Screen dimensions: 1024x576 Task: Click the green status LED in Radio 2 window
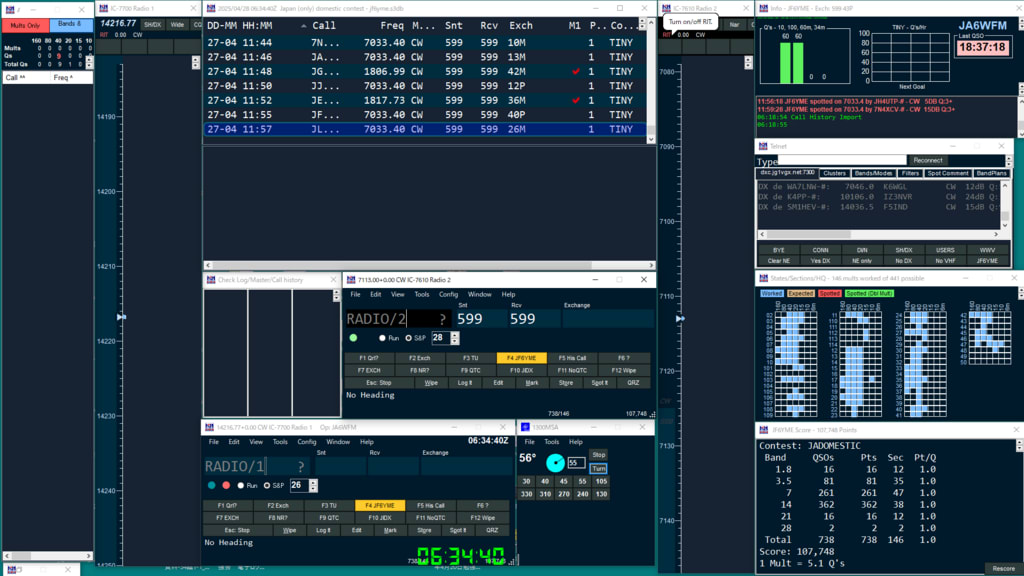point(353,338)
